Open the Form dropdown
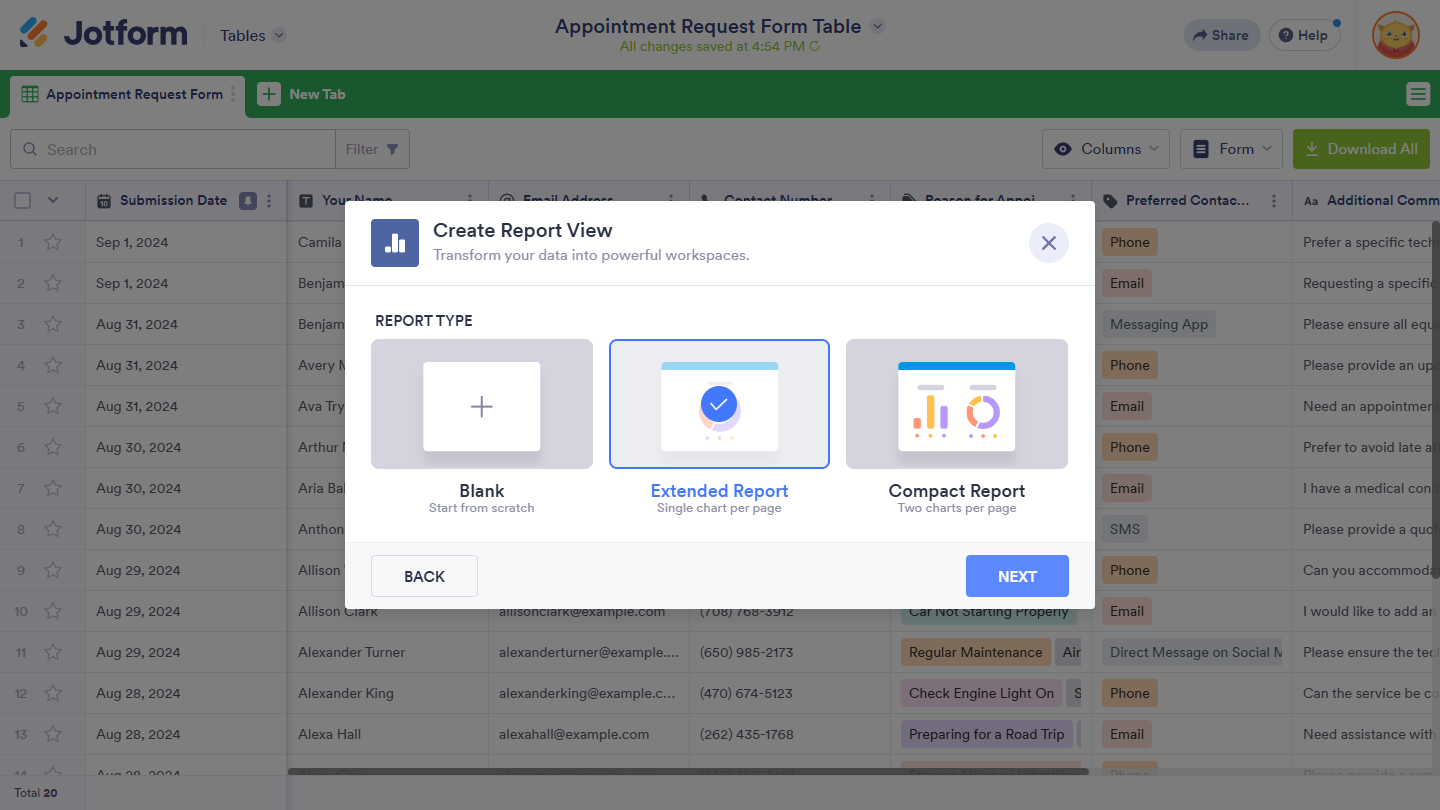1440x810 pixels. click(1231, 148)
